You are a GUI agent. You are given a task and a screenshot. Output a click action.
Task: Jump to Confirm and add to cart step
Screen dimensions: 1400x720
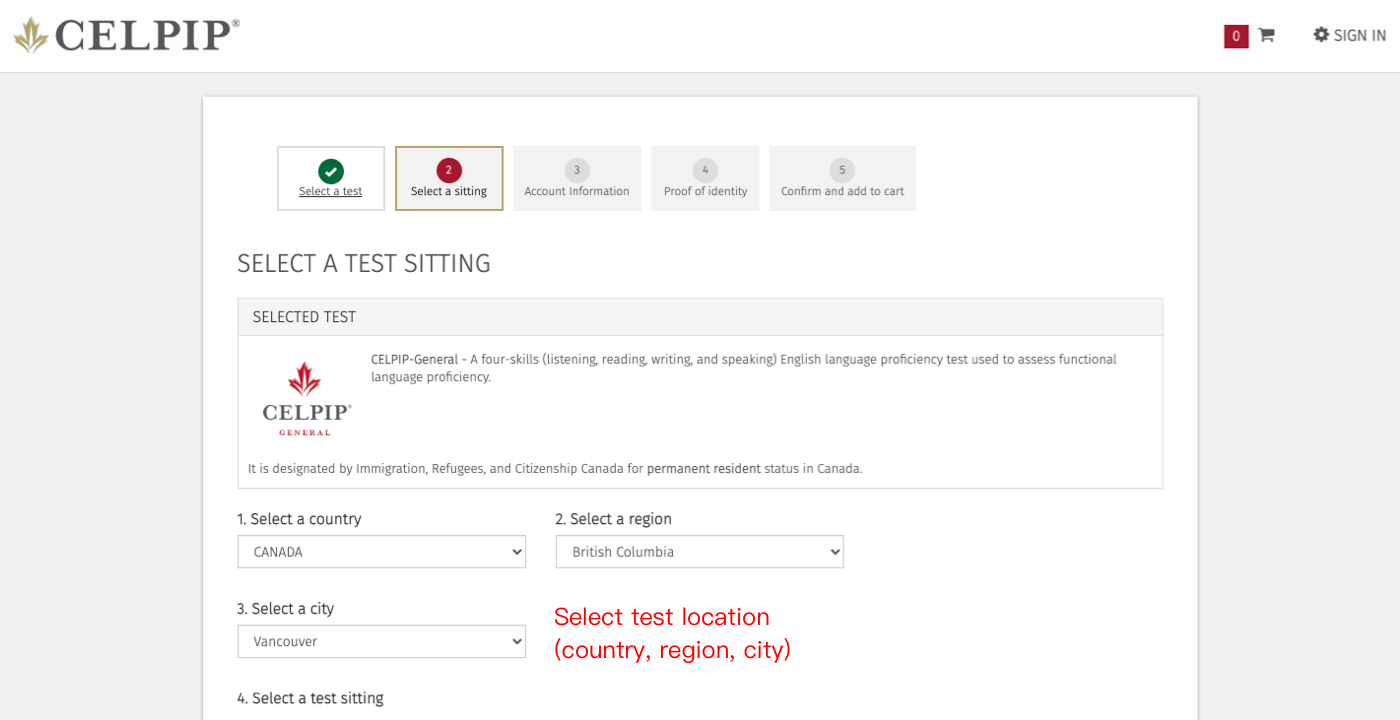(842, 192)
